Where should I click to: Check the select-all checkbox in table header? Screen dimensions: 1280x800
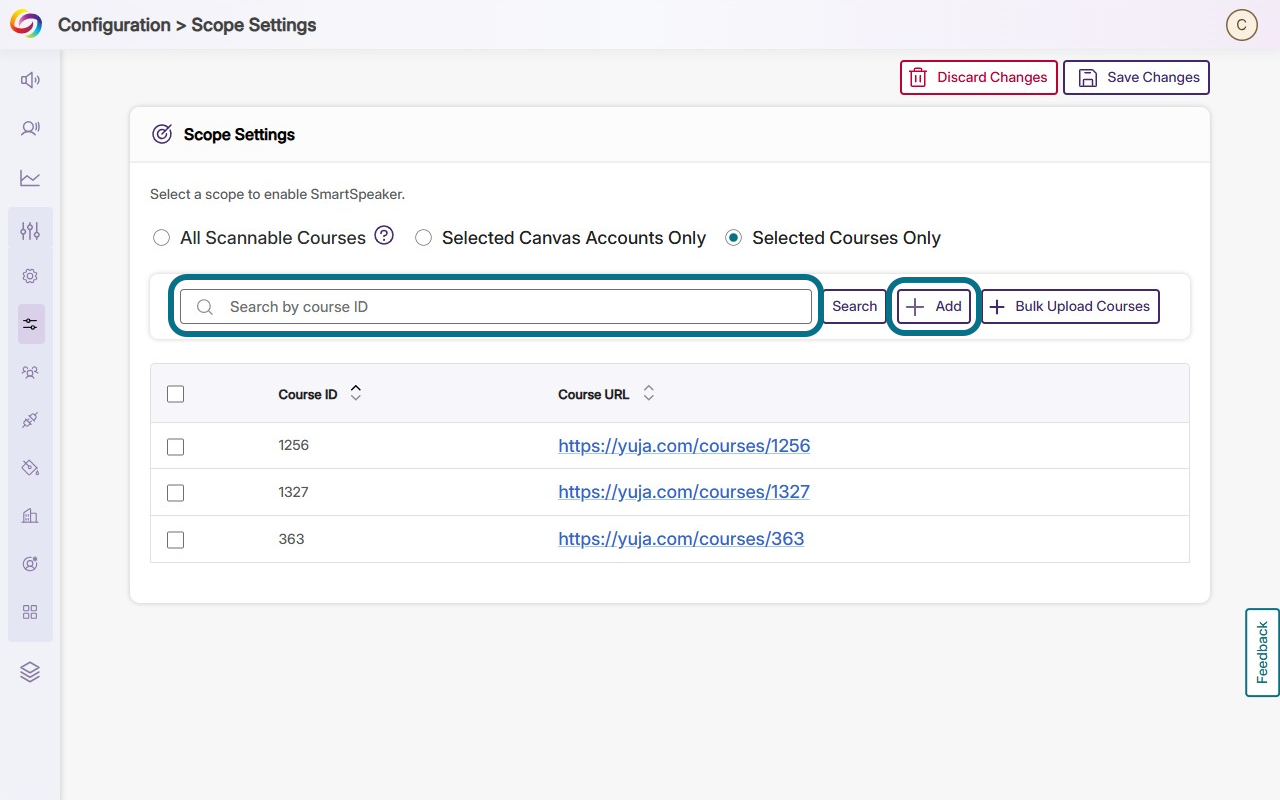(175, 394)
